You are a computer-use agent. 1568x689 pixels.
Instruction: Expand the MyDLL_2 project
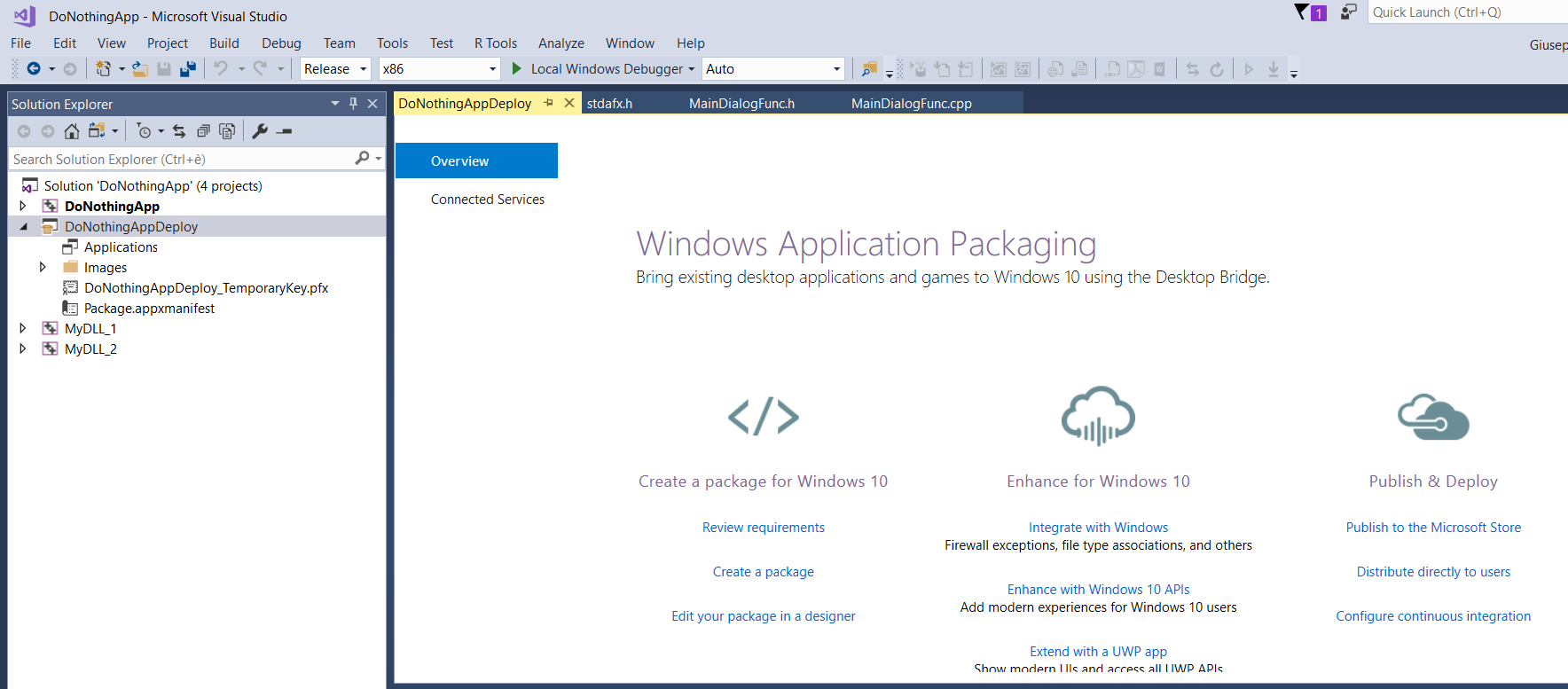click(x=23, y=348)
